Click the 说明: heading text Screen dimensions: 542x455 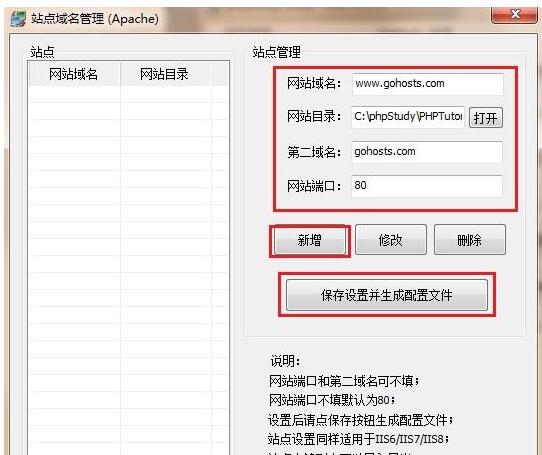pos(286,361)
